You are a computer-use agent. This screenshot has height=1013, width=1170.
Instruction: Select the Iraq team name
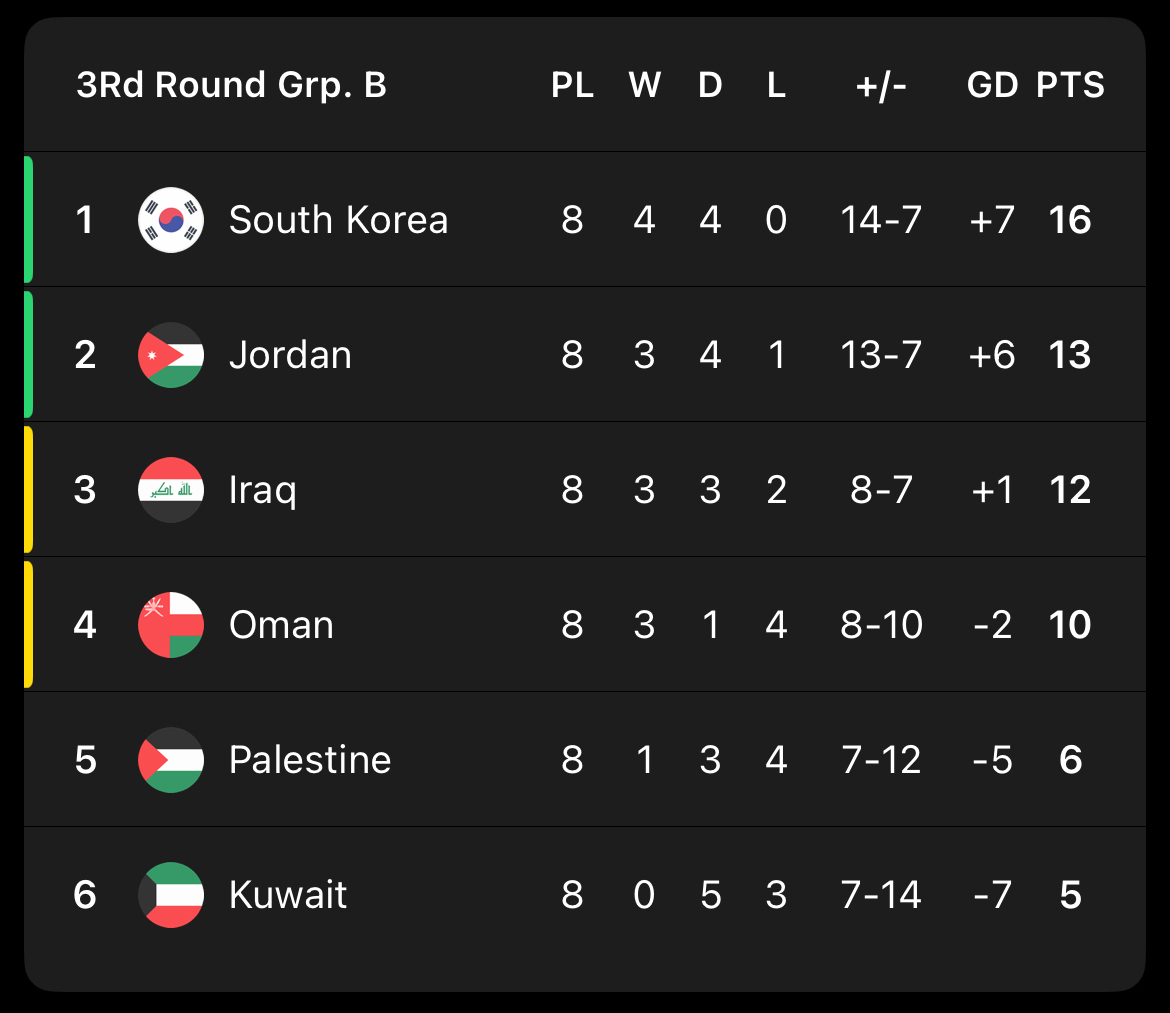[x=262, y=490]
